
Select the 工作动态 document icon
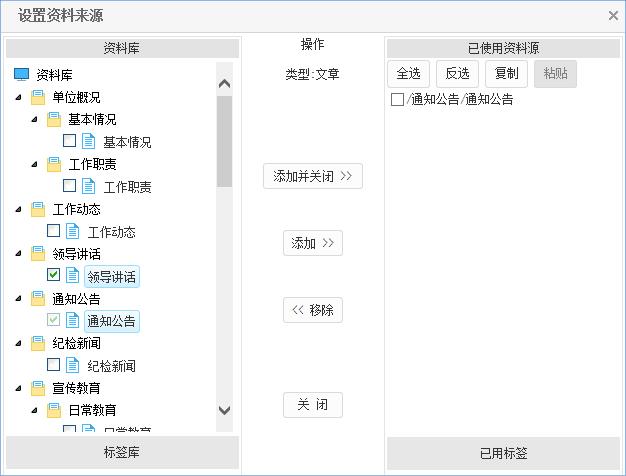pyautogui.click(x=72, y=231)
